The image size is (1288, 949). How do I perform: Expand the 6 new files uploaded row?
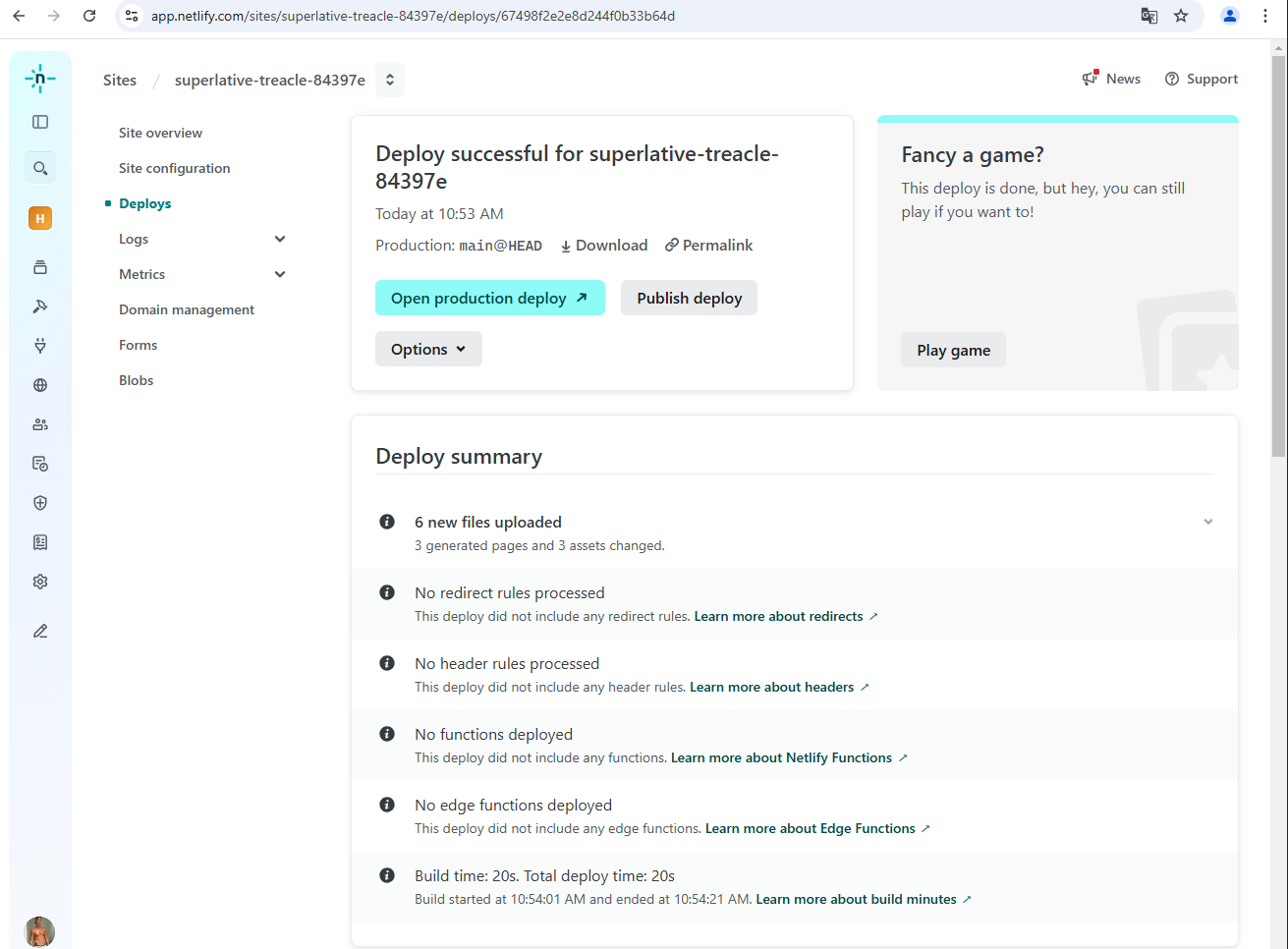pos(1207,522)
